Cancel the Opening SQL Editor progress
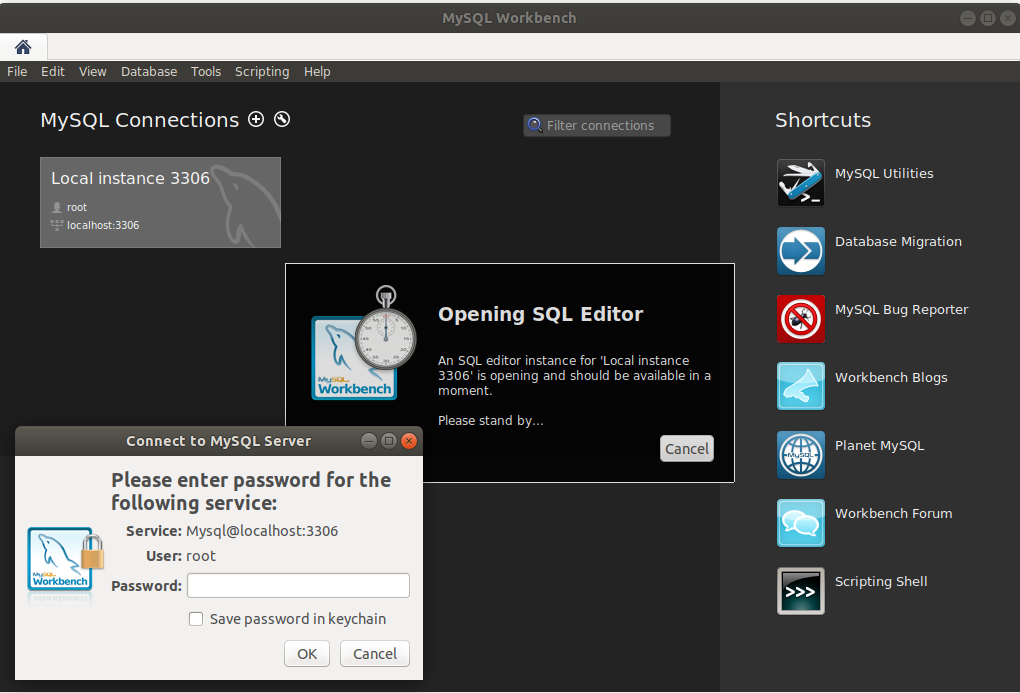 [x=687, y=448]
